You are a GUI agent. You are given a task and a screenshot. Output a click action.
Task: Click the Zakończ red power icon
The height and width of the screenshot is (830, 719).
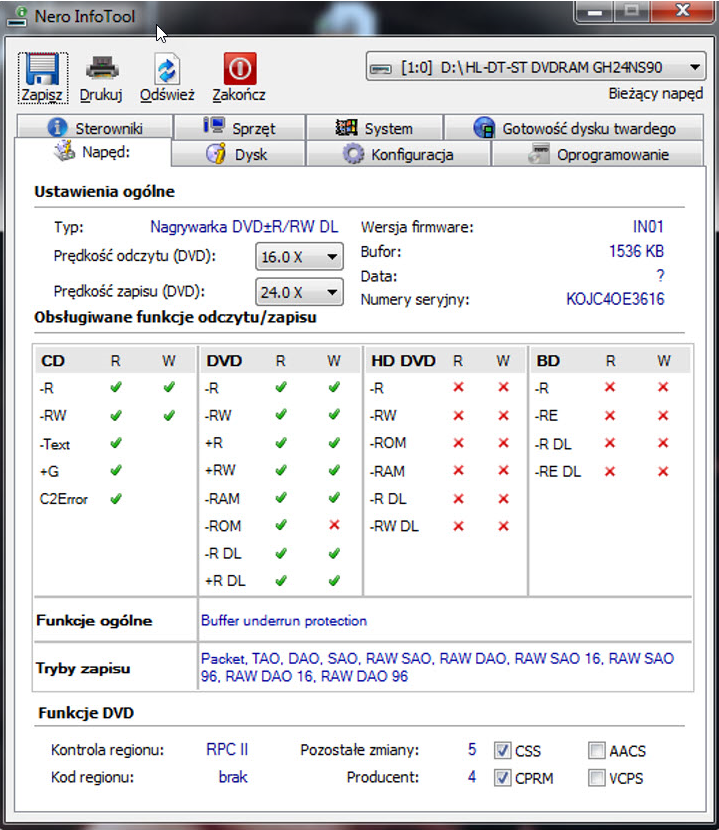click(240, 69)
